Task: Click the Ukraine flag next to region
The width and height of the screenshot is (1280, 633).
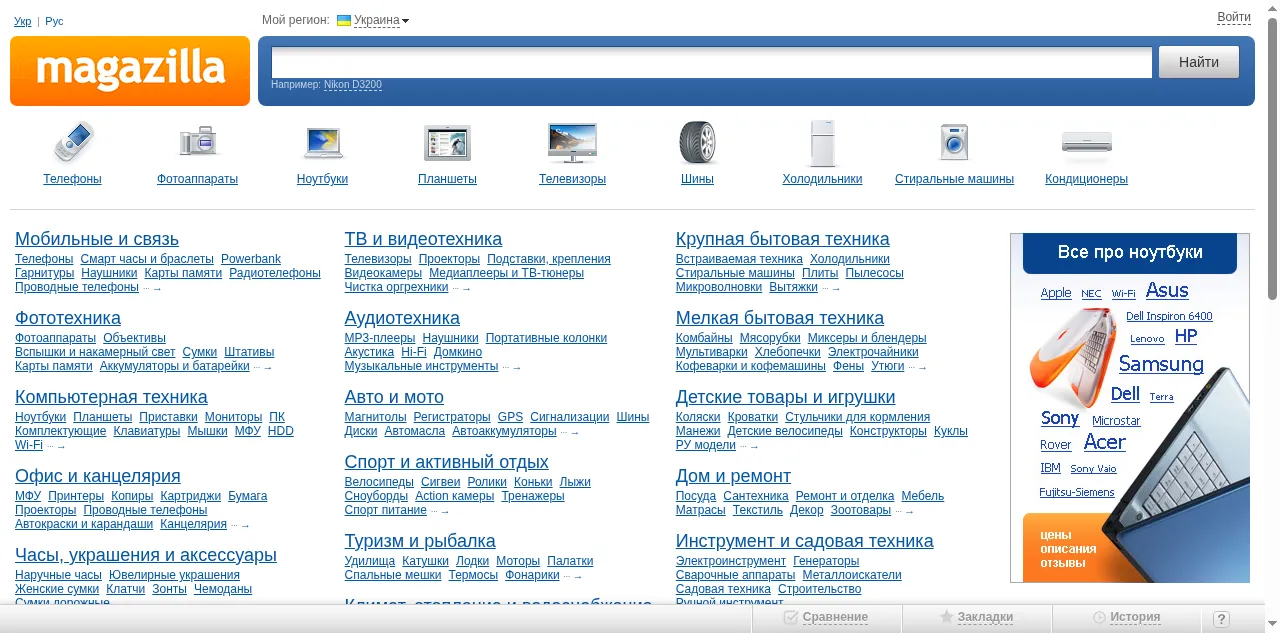Action: pos(344,20)
